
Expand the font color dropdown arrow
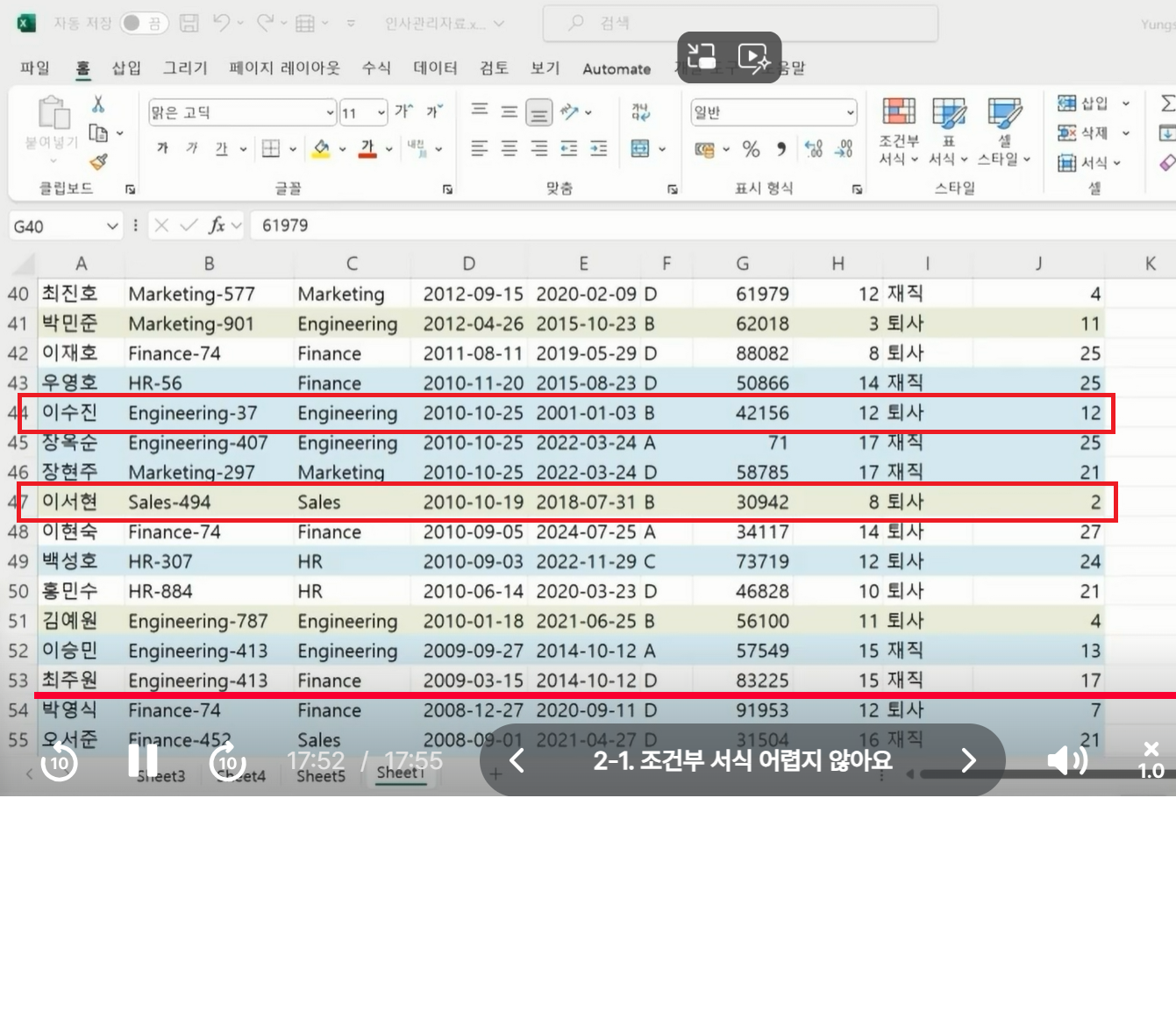(x=388, y=149)
